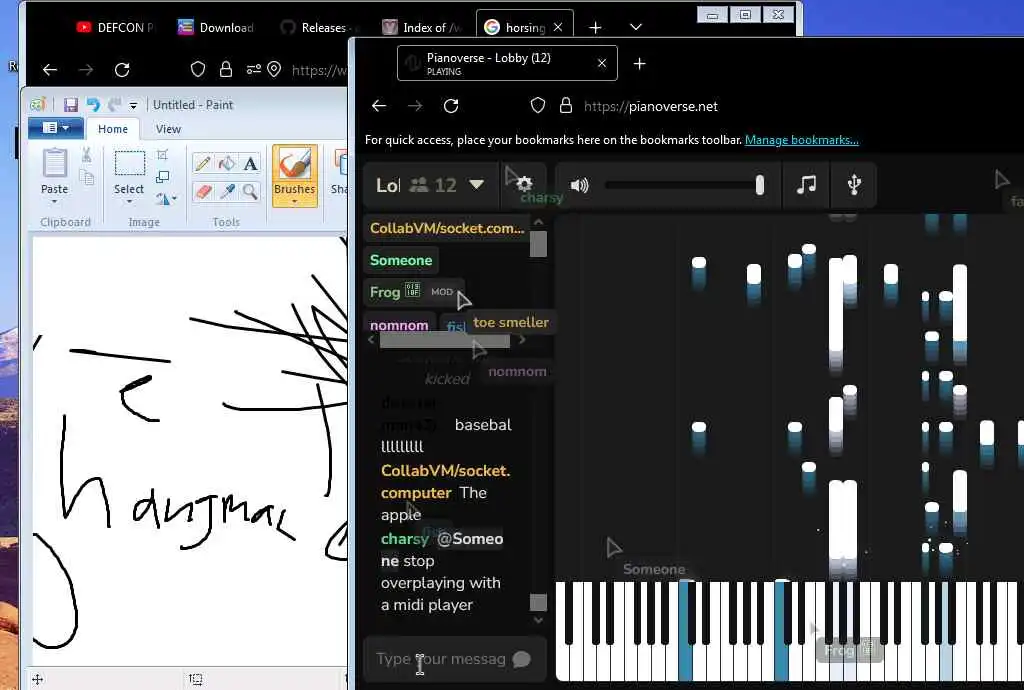Click the CollabVM/socket.com user entry
This screenshot has width=1024, height=690.
pyautogui.click(x=447, y=228)
